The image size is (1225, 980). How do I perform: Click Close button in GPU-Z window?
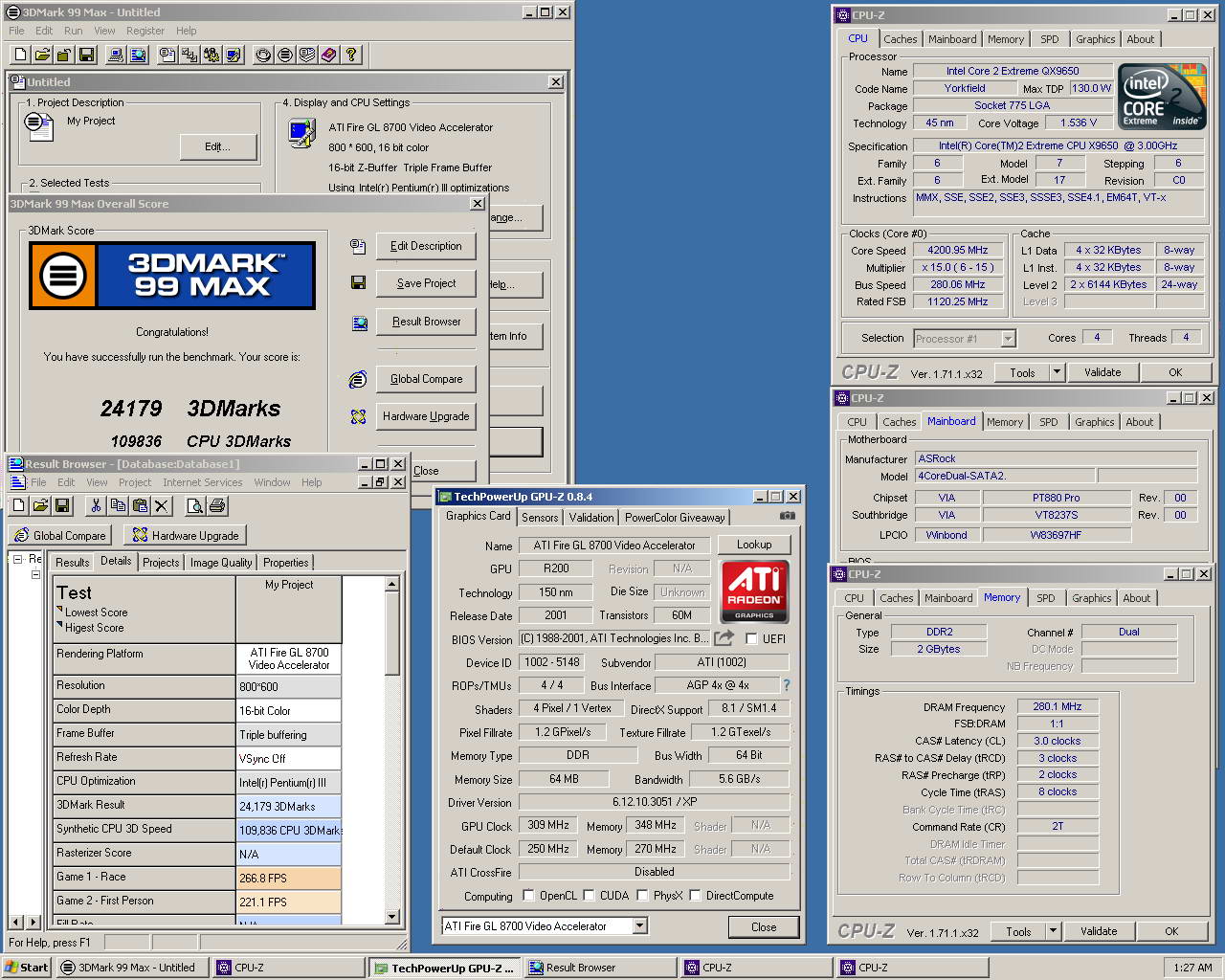(x=764, y=926)
